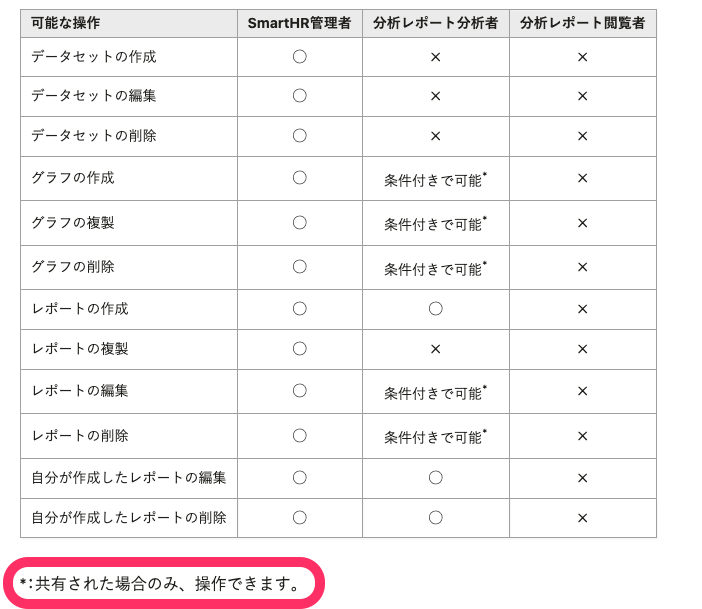Select the グラフの削除 row label

[73, 267]
